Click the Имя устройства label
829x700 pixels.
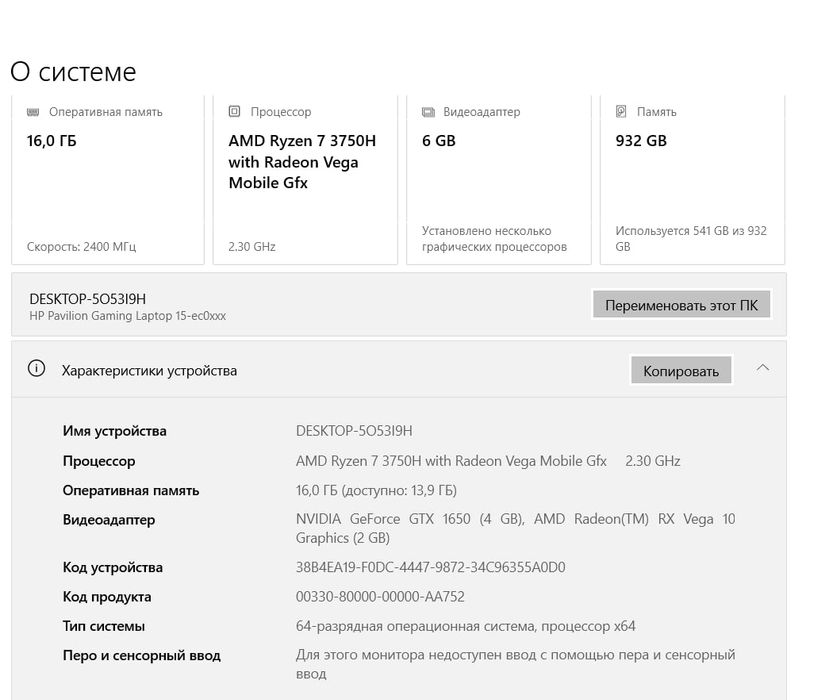click(x=115, y=431)
